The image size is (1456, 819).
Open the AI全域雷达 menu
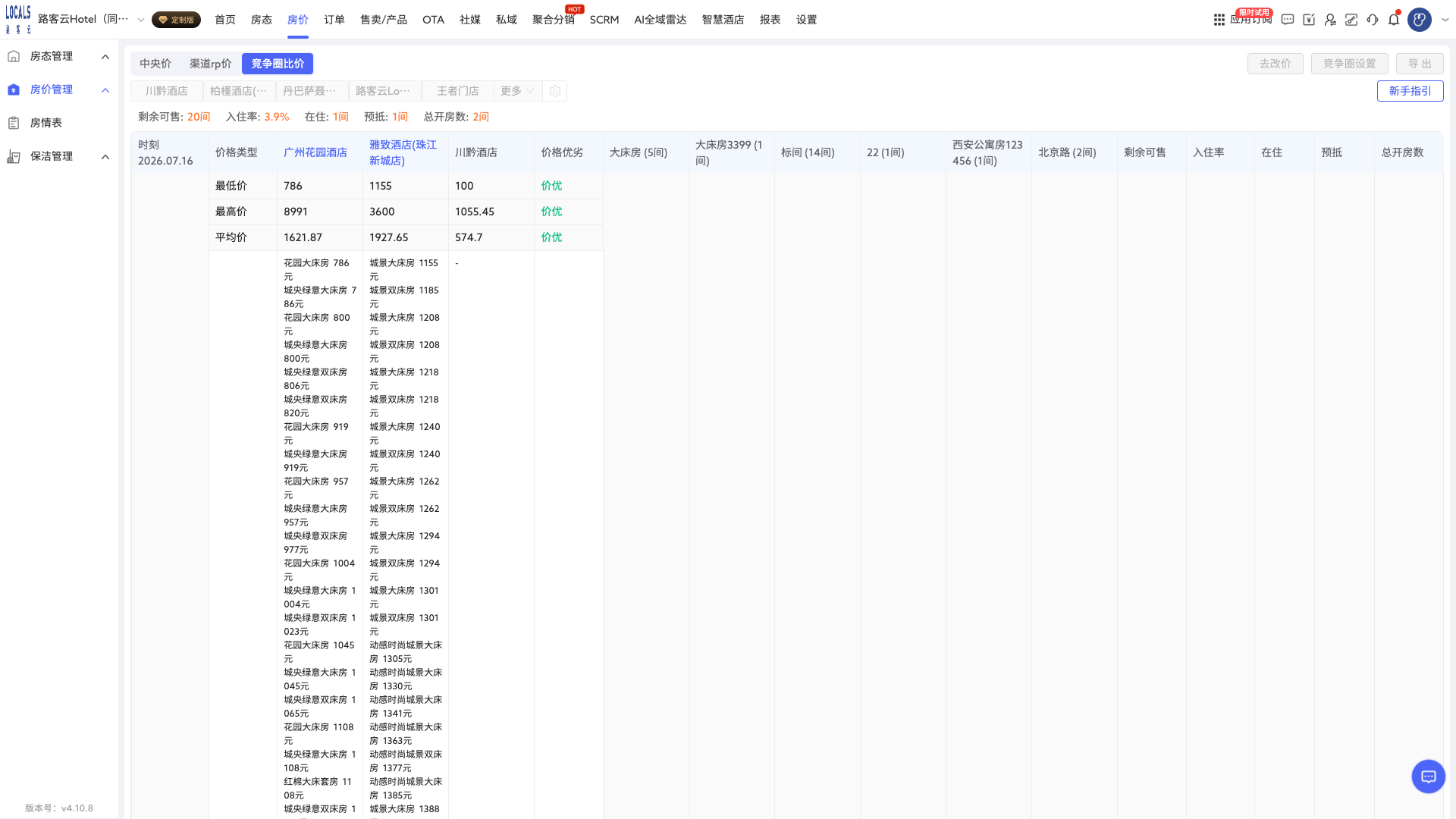[661, 20]
